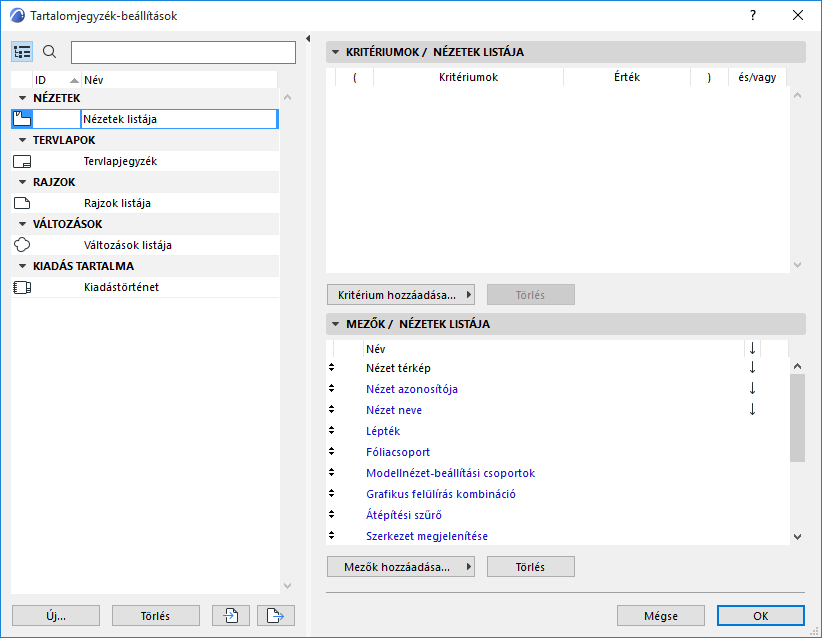Click reorder handle of Nézet azonosítója

tap(331, 388)
